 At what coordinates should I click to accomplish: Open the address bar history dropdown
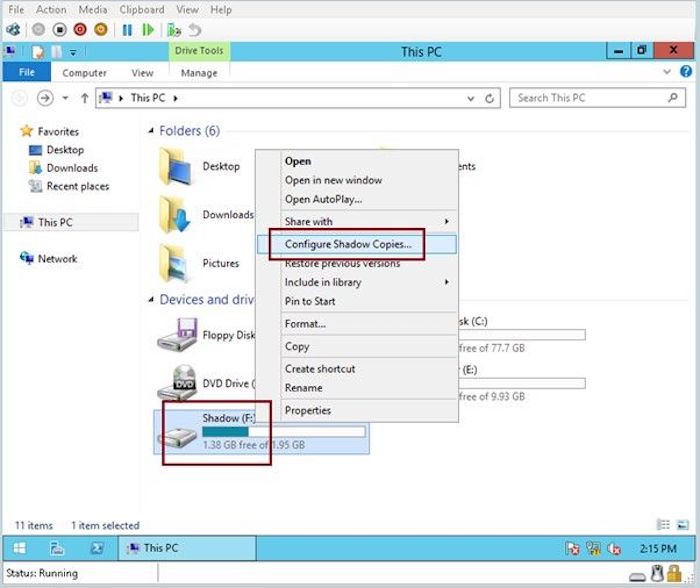click(x=471, y=98)
